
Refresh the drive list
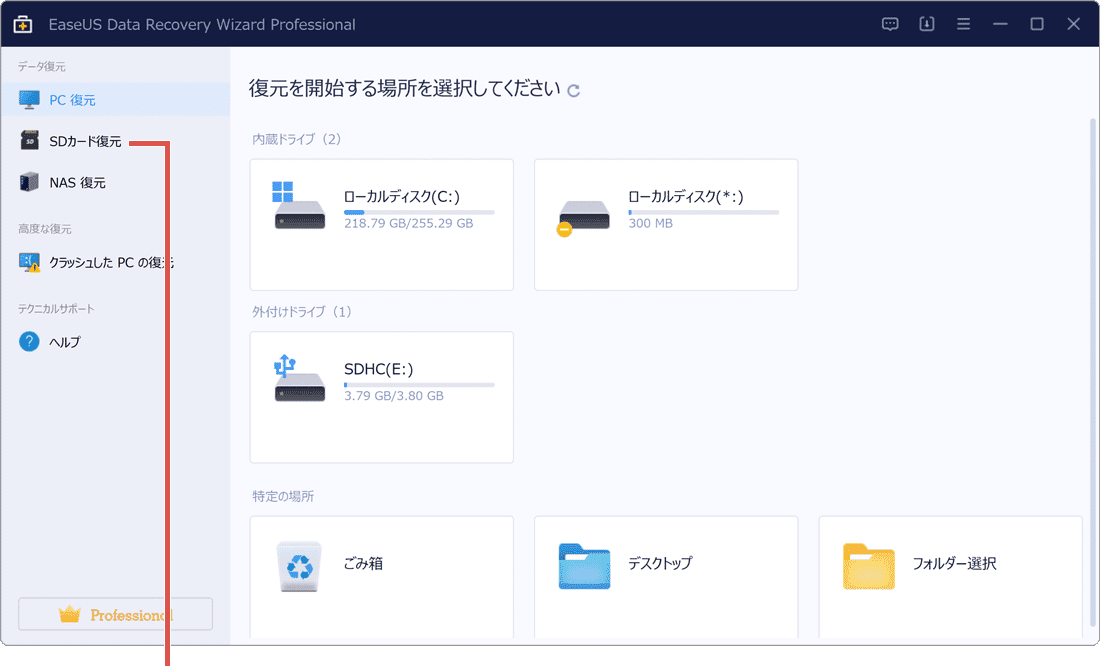click(573, 90)
